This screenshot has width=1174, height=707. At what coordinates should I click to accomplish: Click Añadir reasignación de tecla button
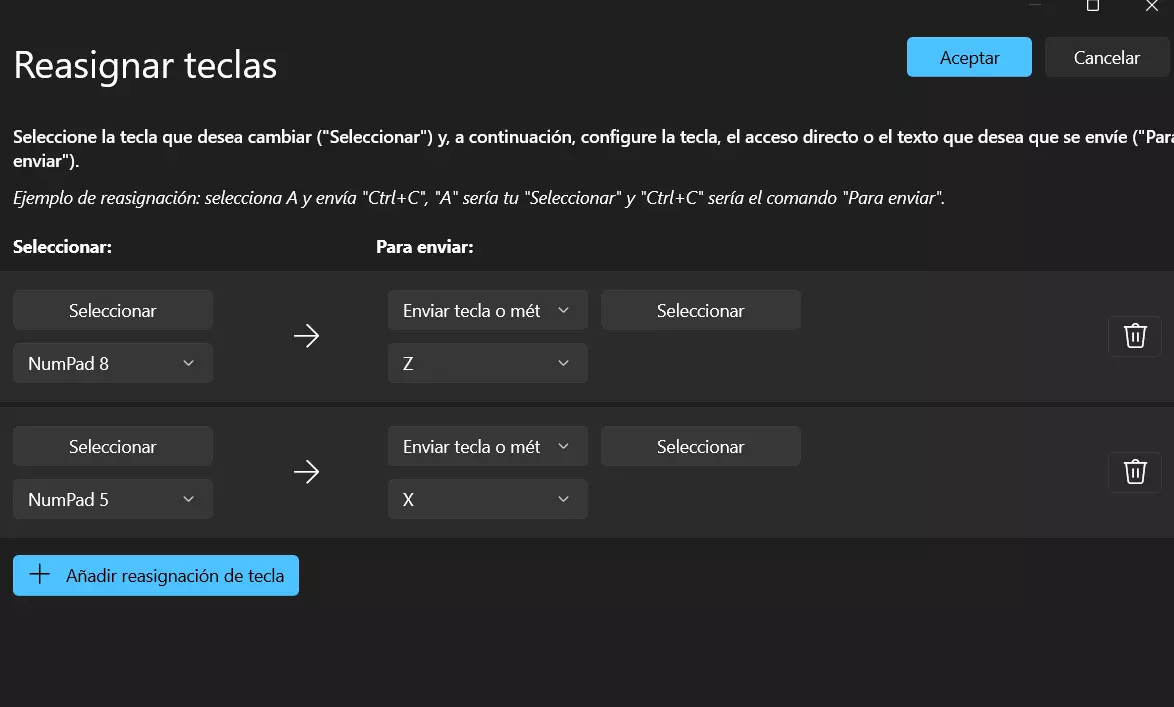[156, 575]
